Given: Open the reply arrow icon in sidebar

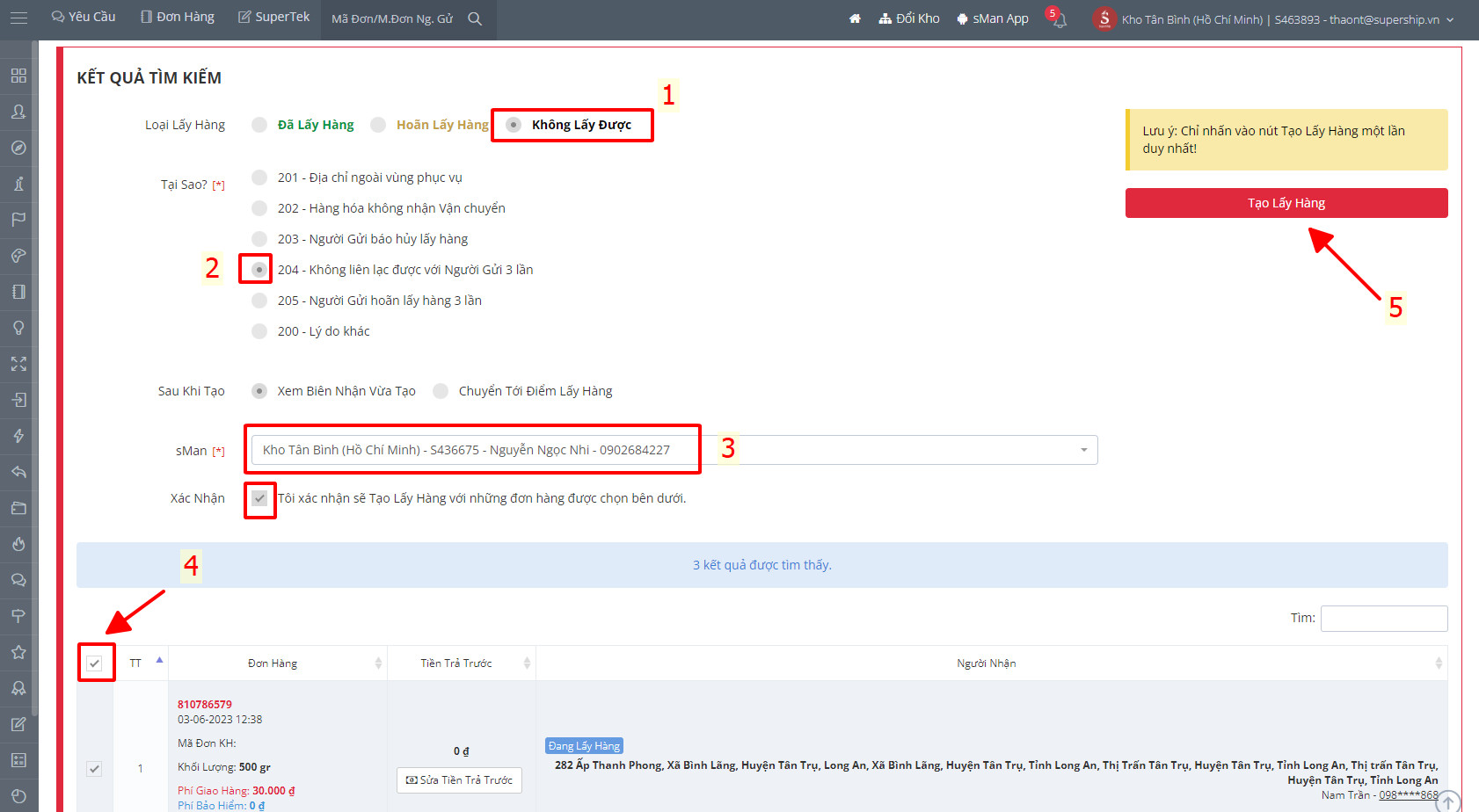Looking at the screenshot, I should pyautogui.click(x=18, y=472).
